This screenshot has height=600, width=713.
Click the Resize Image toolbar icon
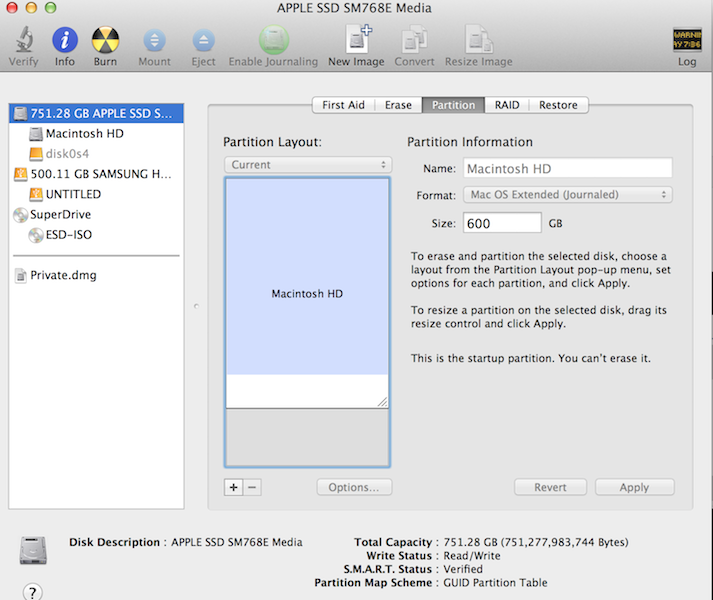click(x=479, y=39)
